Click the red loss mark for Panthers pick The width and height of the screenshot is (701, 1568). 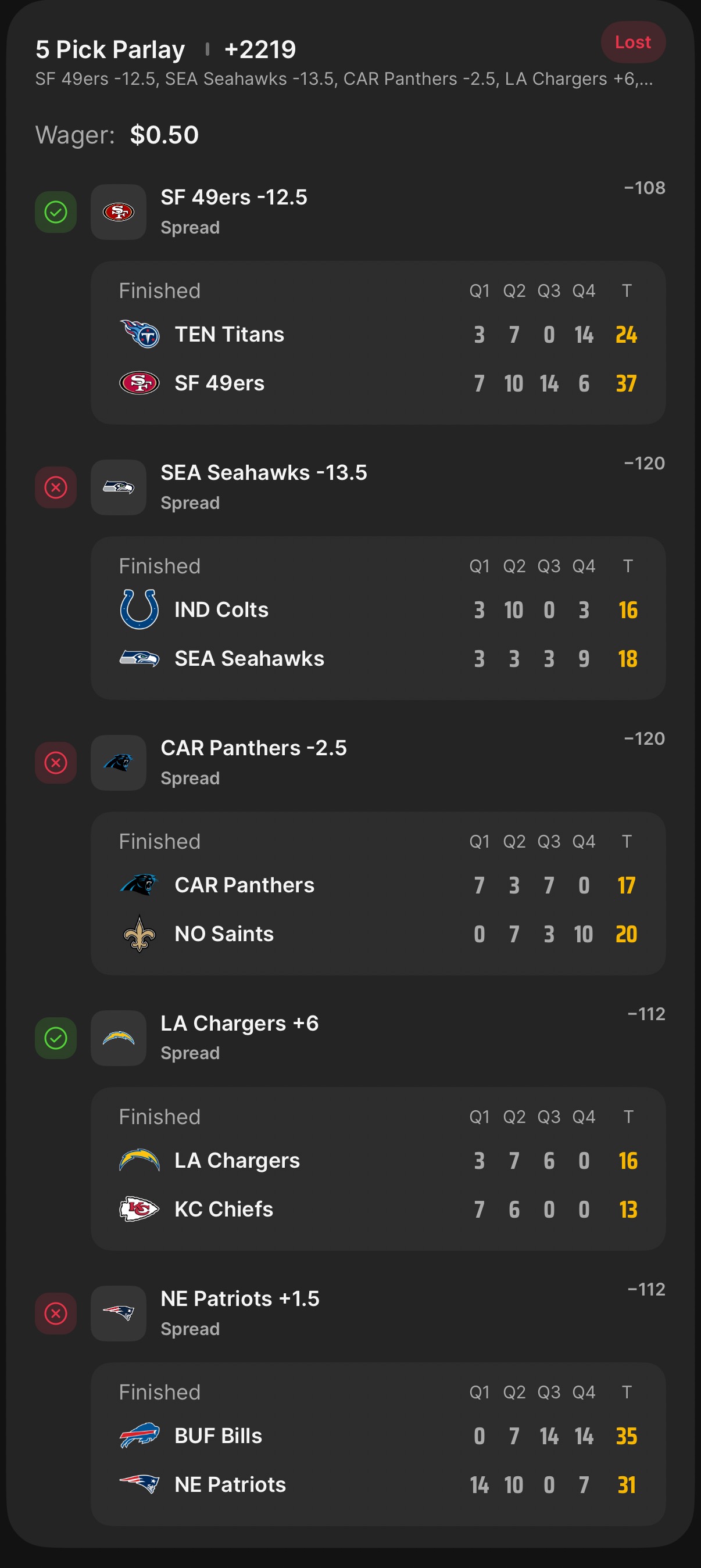click(55, 763)
